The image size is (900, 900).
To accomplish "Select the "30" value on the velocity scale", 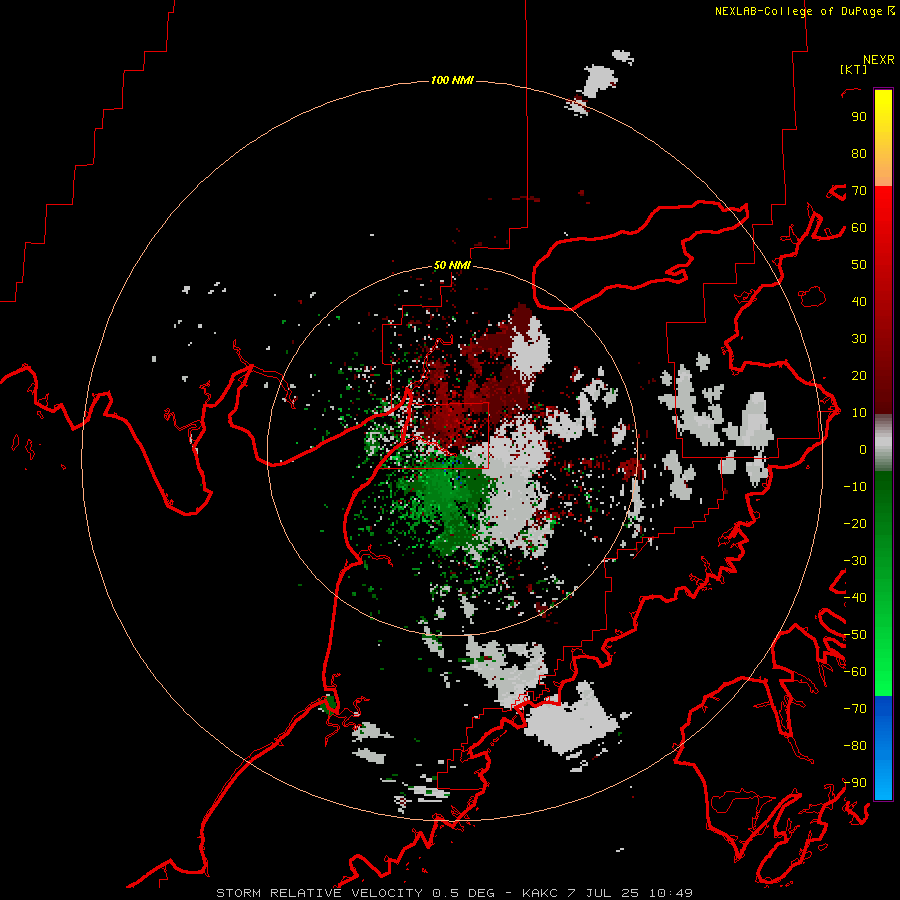I will (x=859, y=339).
